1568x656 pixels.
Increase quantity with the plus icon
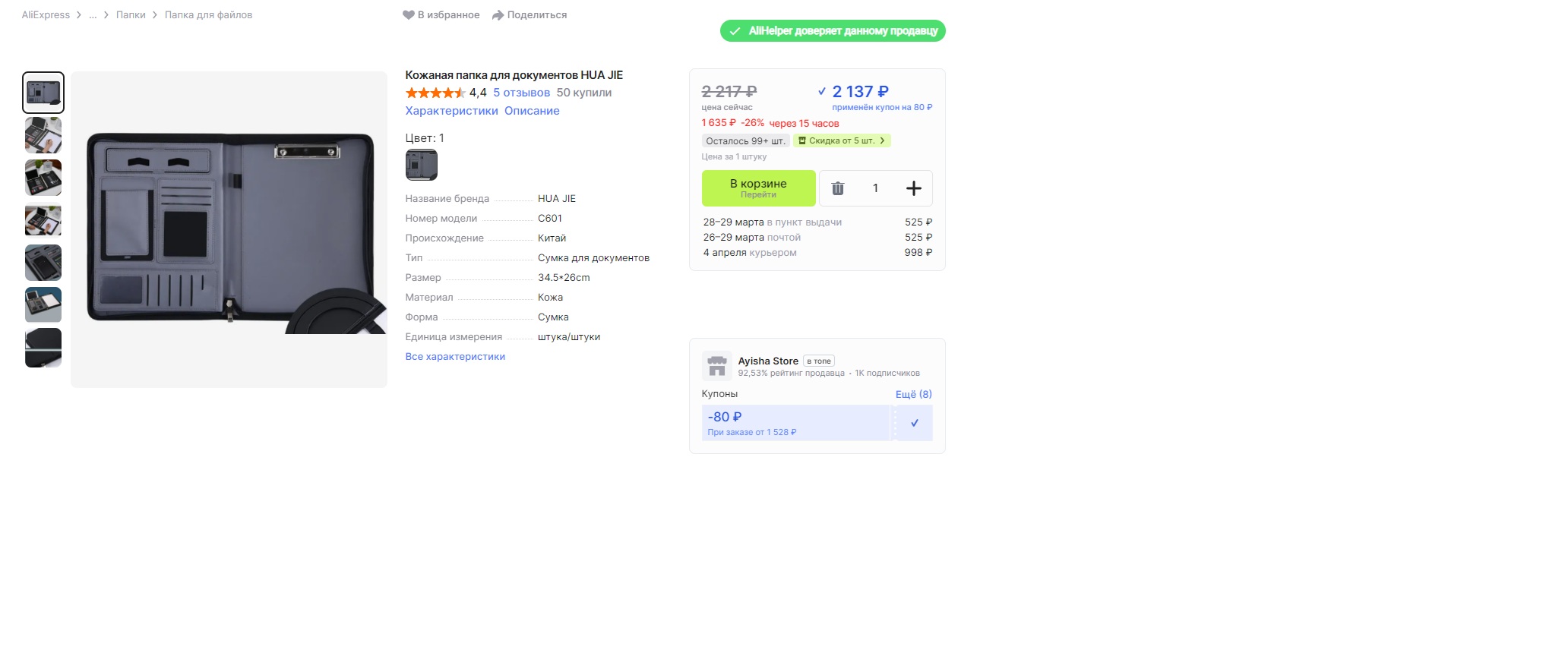point(913,188)
